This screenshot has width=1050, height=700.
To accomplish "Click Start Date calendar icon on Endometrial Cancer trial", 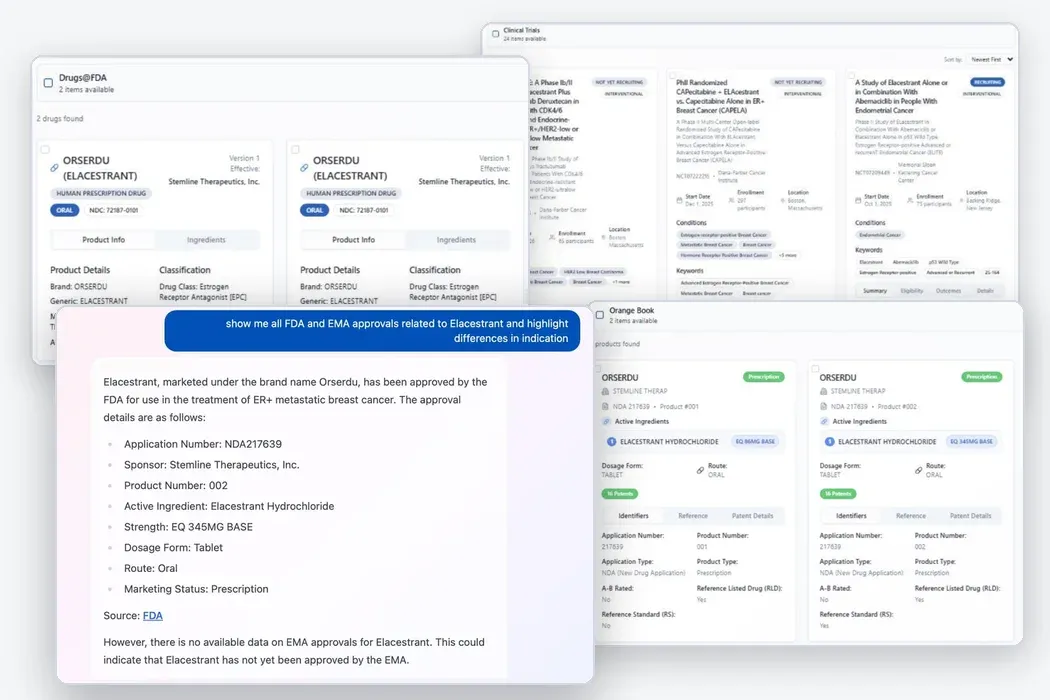I will [x=858, y=200].
